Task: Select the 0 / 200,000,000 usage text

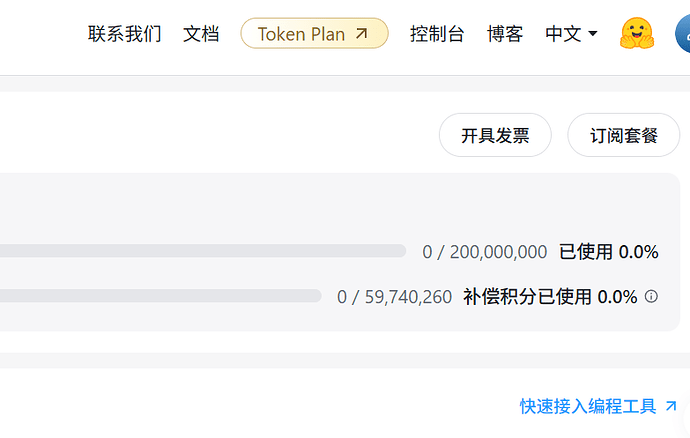Action: pyautogui.click(x=484, y=252)
